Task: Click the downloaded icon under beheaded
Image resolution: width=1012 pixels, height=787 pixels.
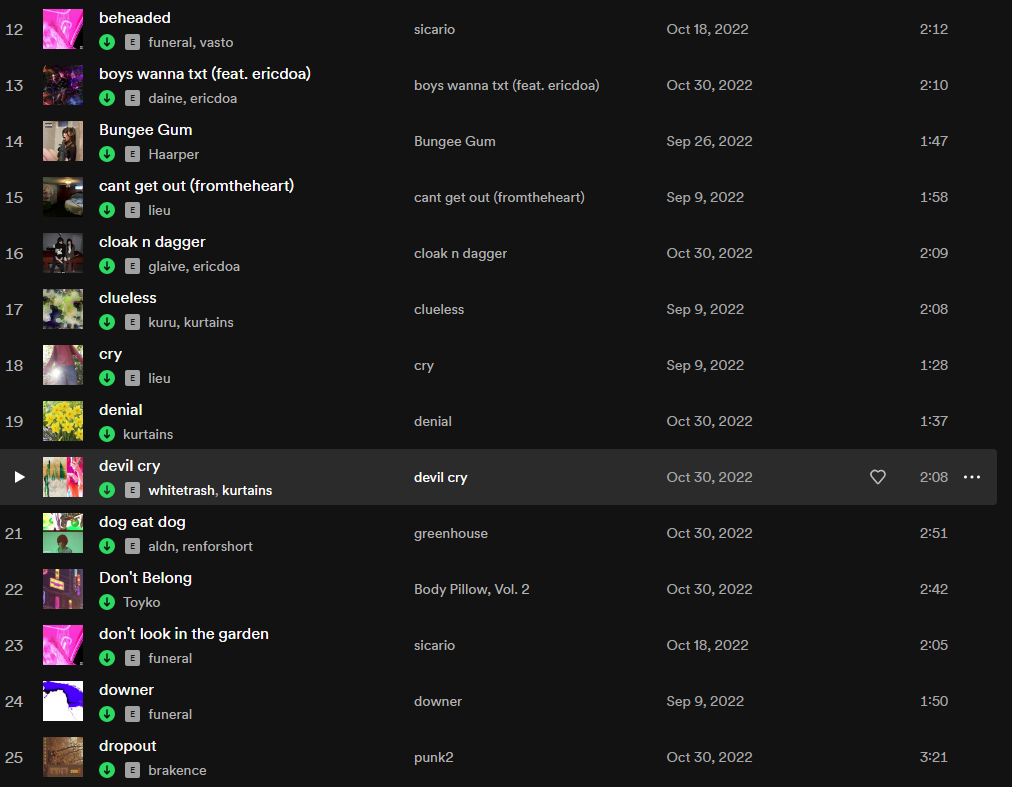Action: pyautogui.click(x=107, y=42)
